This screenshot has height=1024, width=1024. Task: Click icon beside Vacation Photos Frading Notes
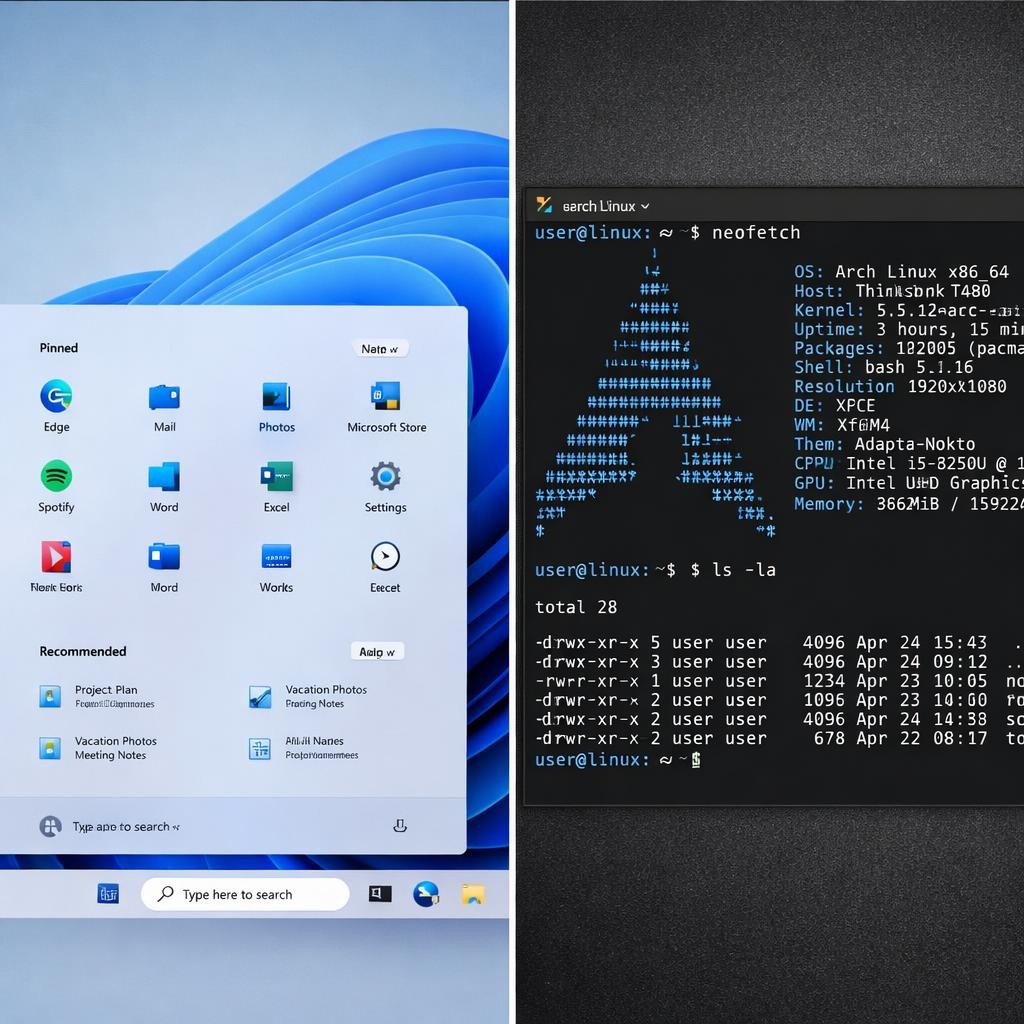[x=260, y=696]
